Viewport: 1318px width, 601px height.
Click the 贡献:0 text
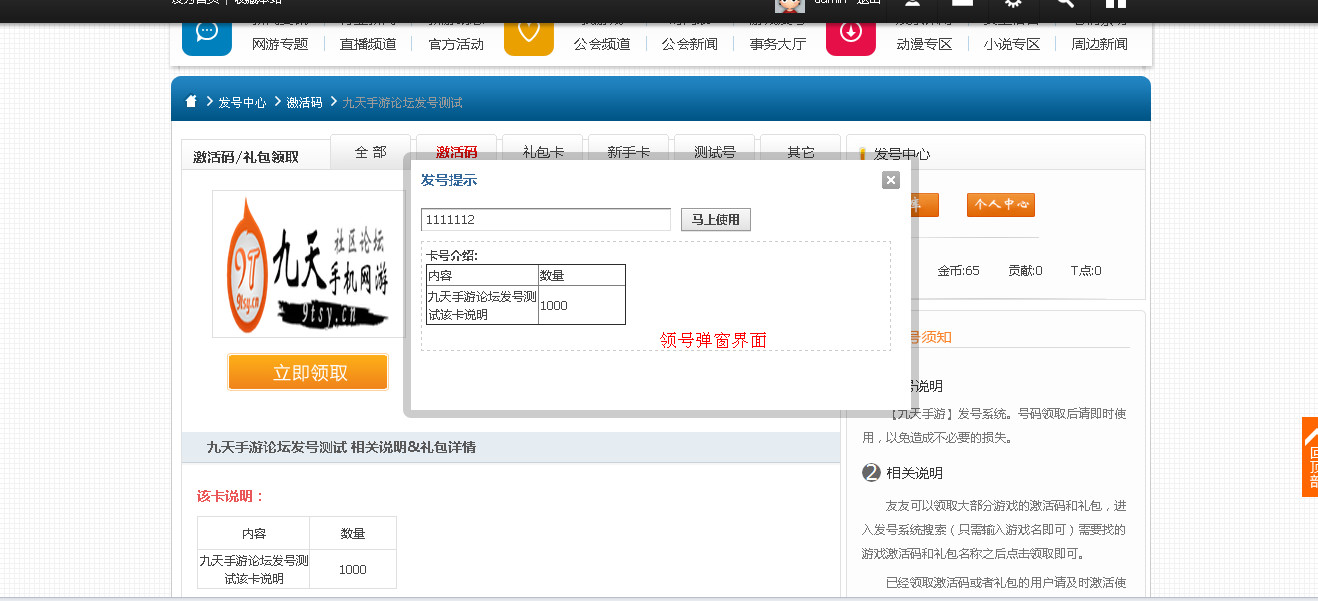pos(1025,271)
